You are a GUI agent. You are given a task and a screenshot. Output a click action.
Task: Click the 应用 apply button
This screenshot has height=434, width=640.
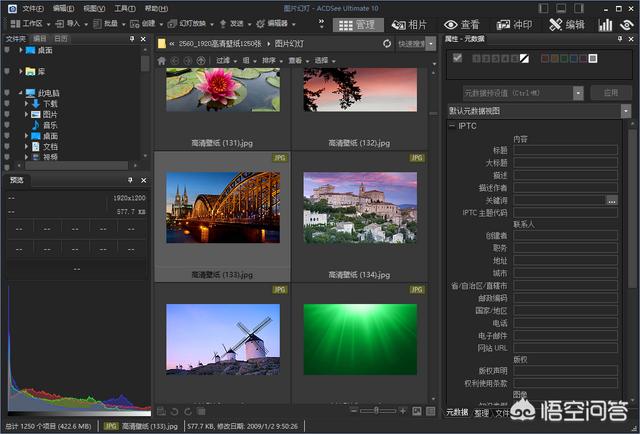(610, 92)
